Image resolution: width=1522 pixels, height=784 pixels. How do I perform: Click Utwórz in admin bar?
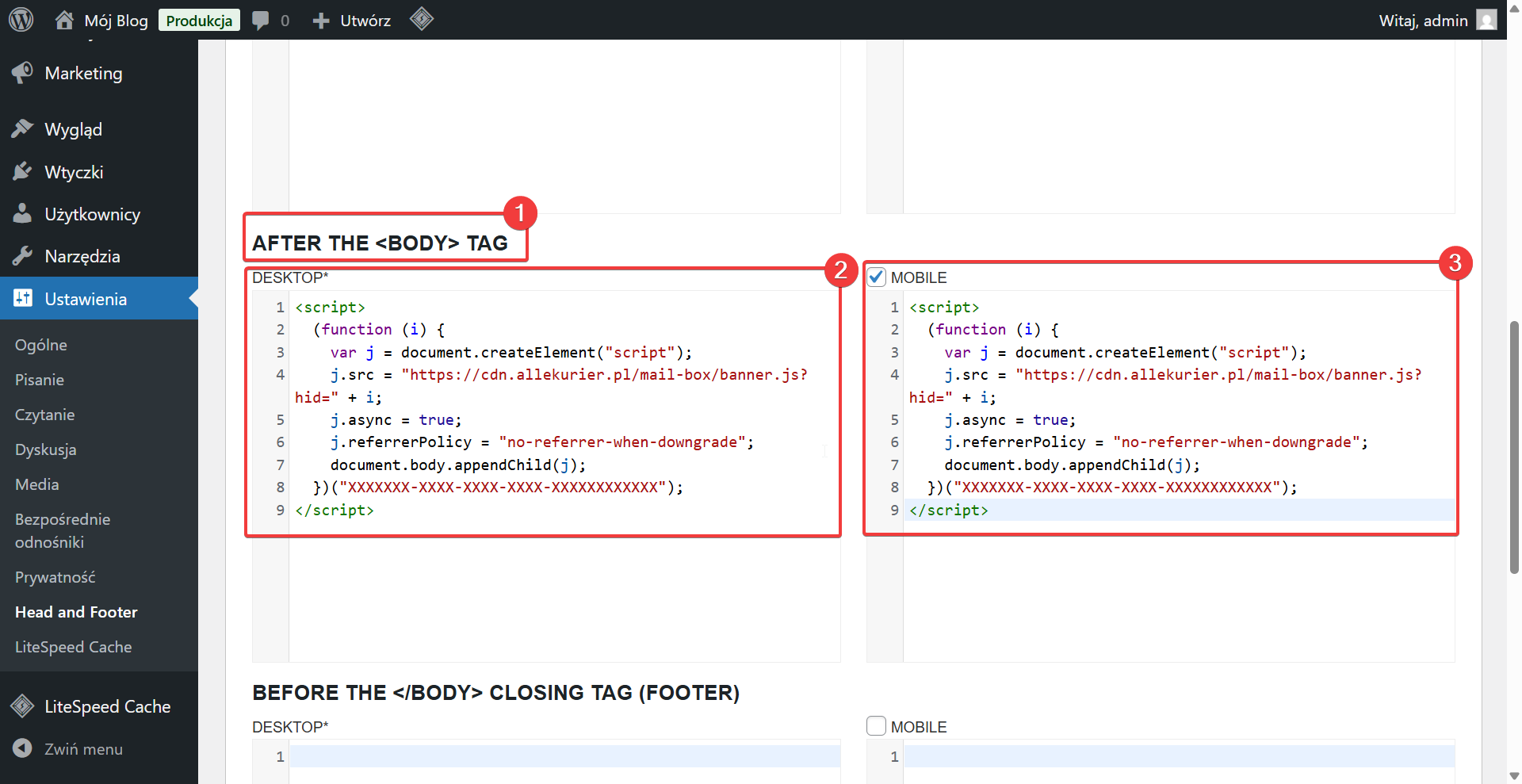[x=365, y=21]
